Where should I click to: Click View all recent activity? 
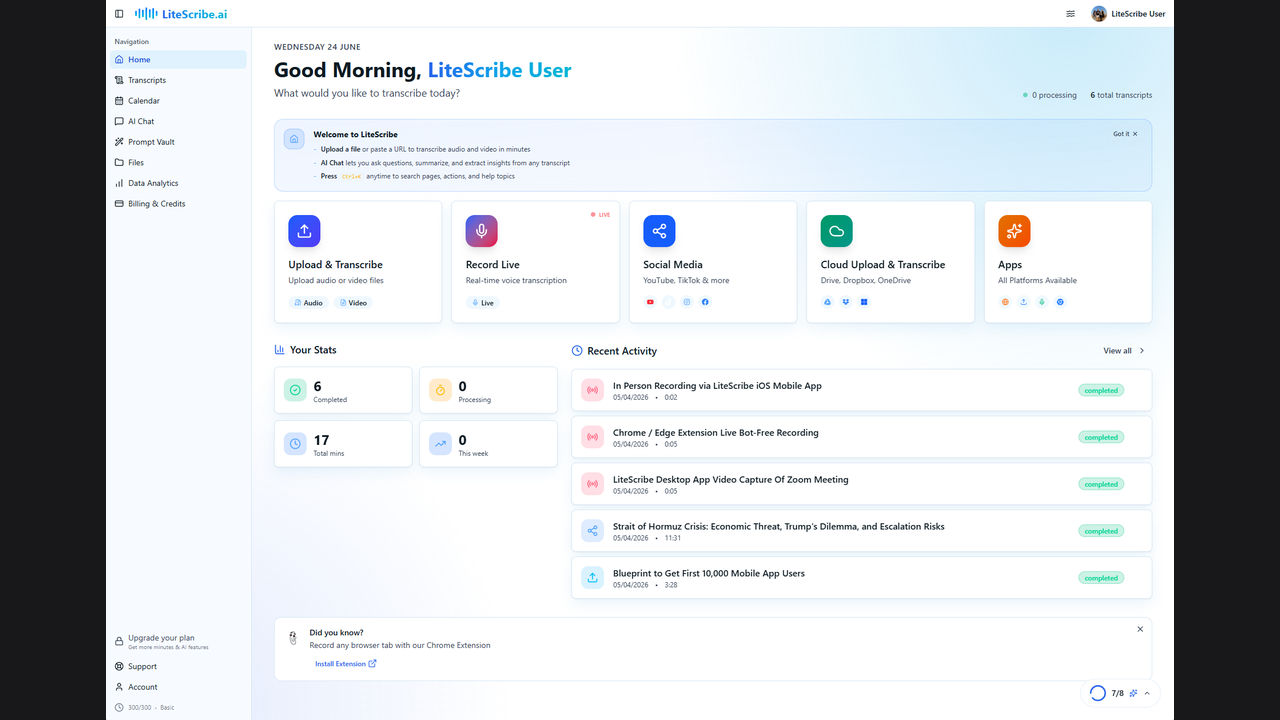pos(1124,351)
